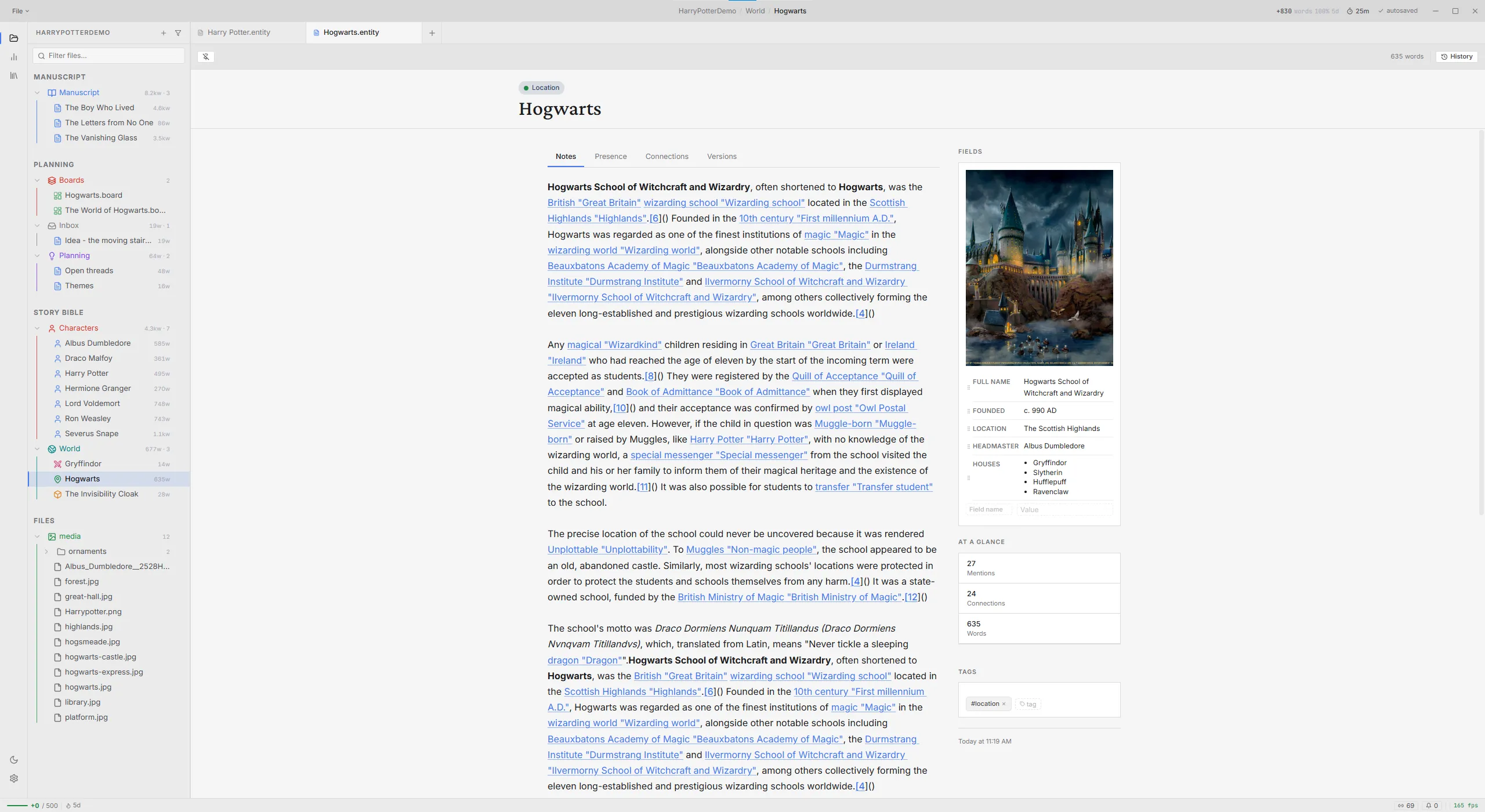Viewport: 1485px width, 812px height.
Task: Click the Hogwarts castle image thumbnail
Action: click(x=1039, y=267)
